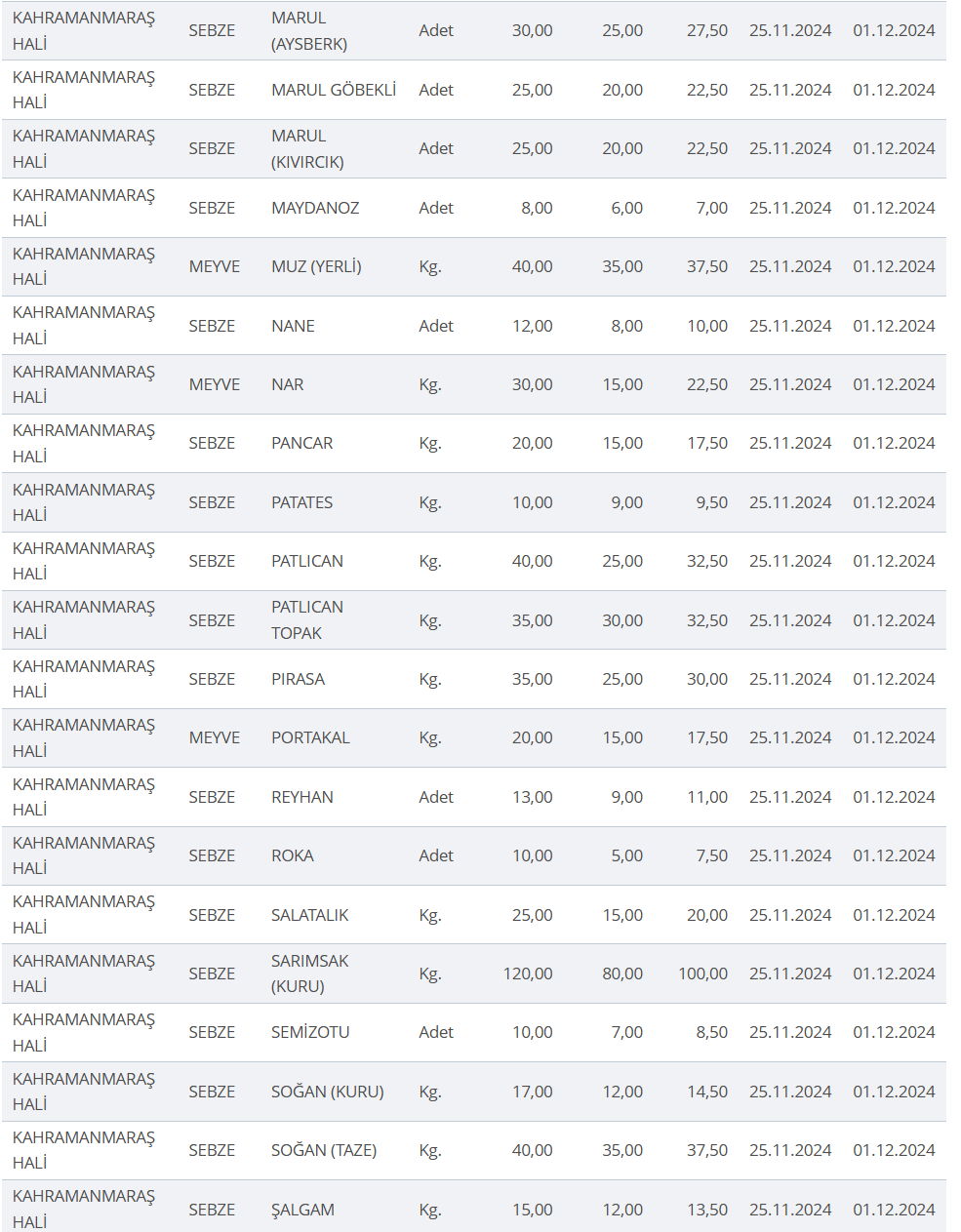
Task: Select the REYHAN product cell
Action: 301,797
